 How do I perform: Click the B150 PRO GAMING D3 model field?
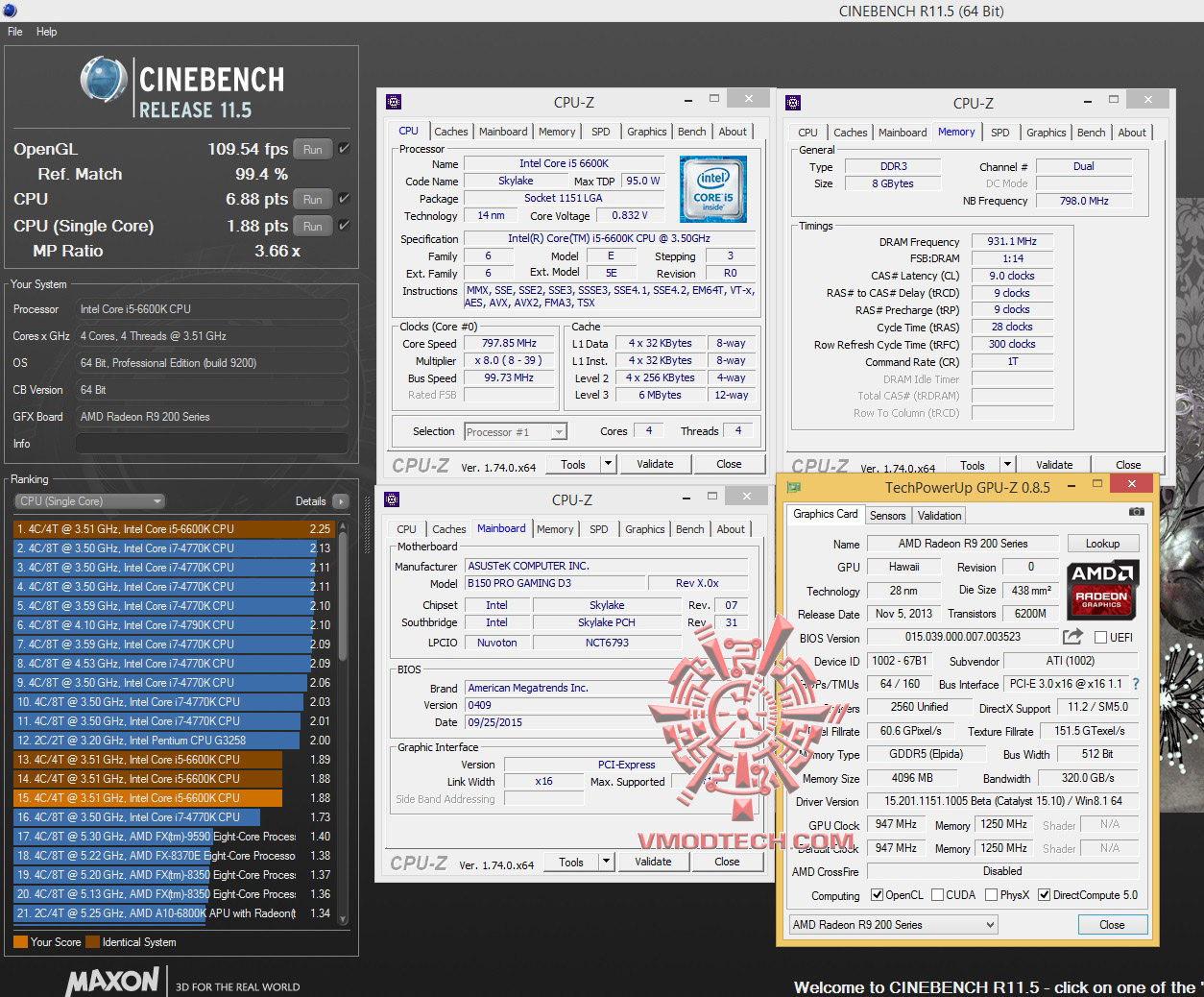coord(554,583)
